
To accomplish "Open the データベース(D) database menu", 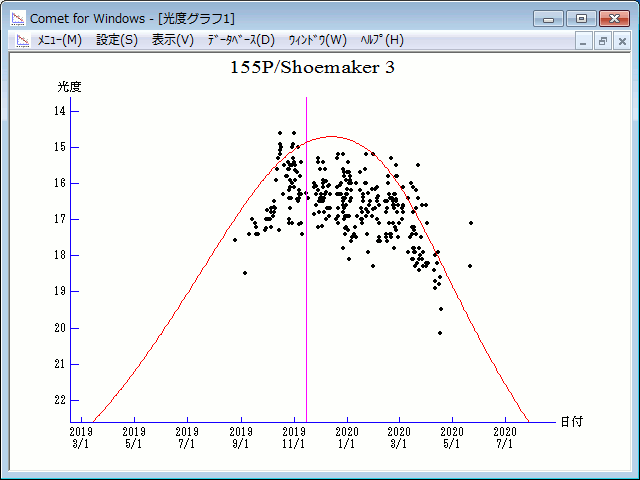I will tap(240, 40).
